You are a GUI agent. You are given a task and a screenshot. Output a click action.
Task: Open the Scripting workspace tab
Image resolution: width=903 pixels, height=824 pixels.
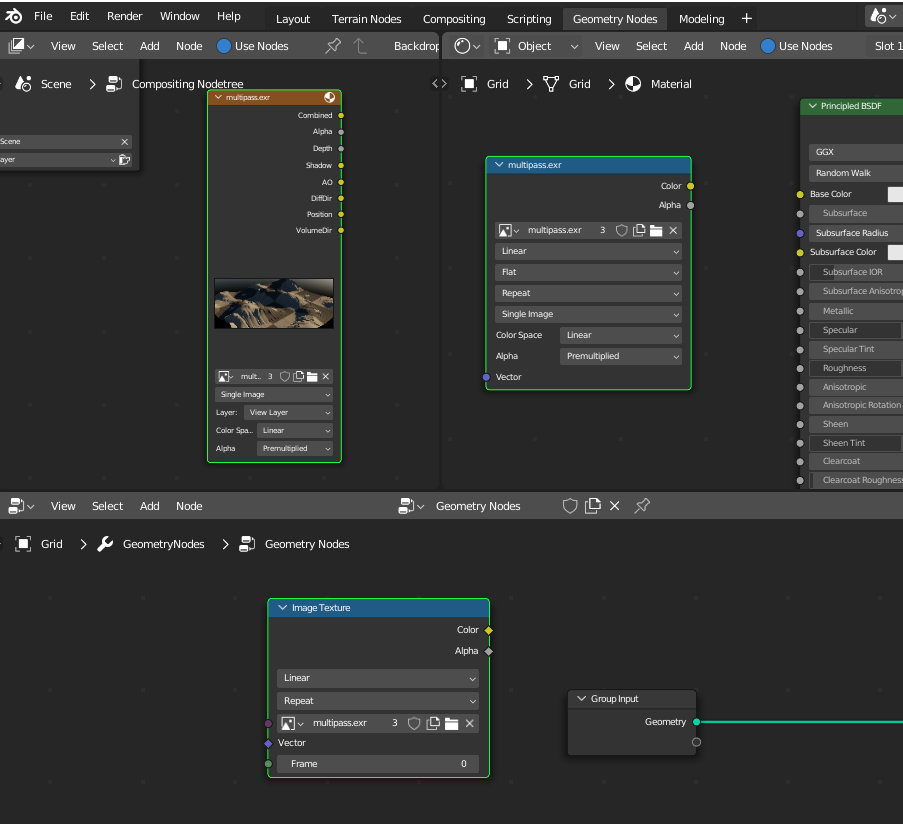[x=529, y=19]
